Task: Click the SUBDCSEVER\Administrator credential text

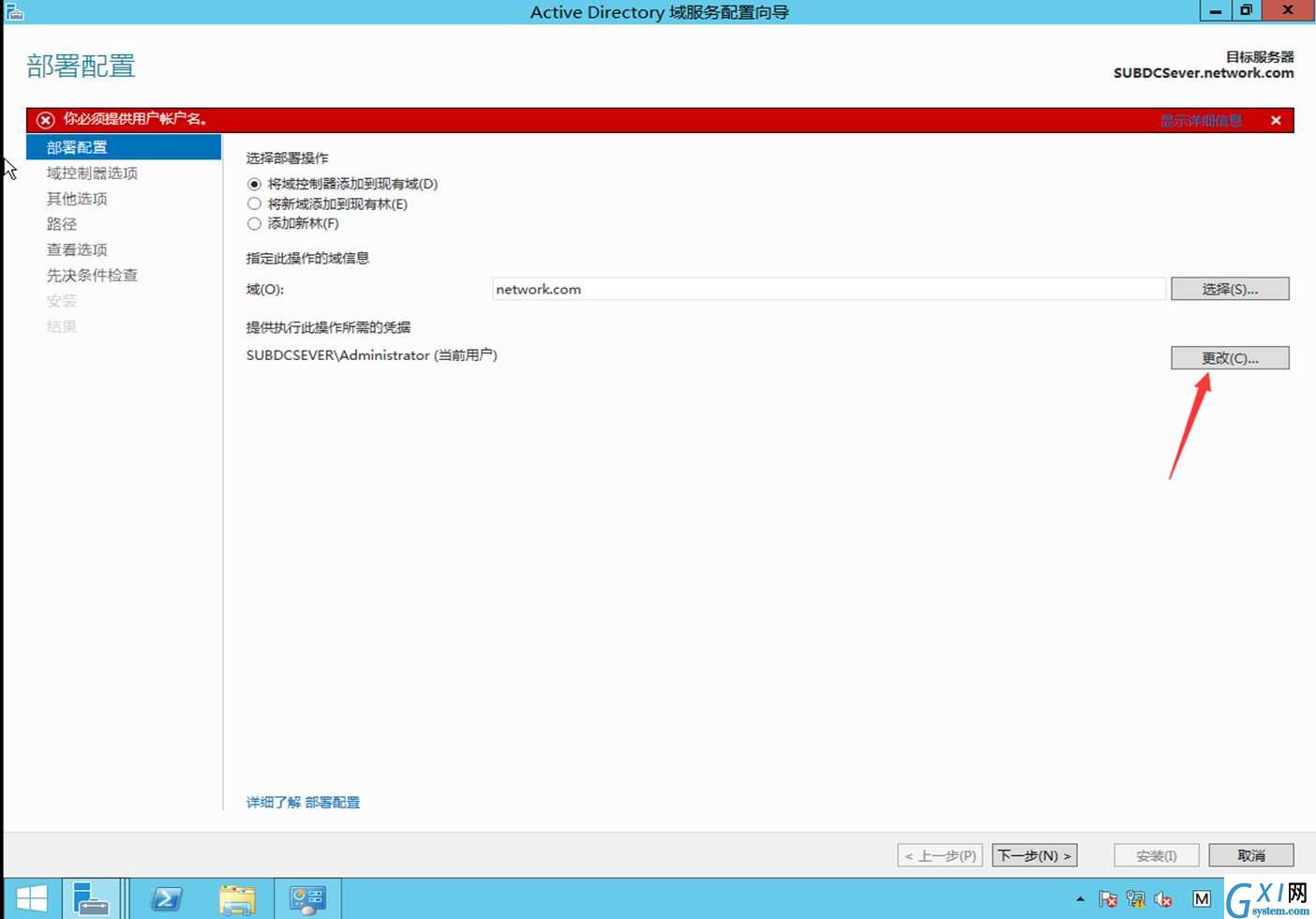Action: point(372,355)
